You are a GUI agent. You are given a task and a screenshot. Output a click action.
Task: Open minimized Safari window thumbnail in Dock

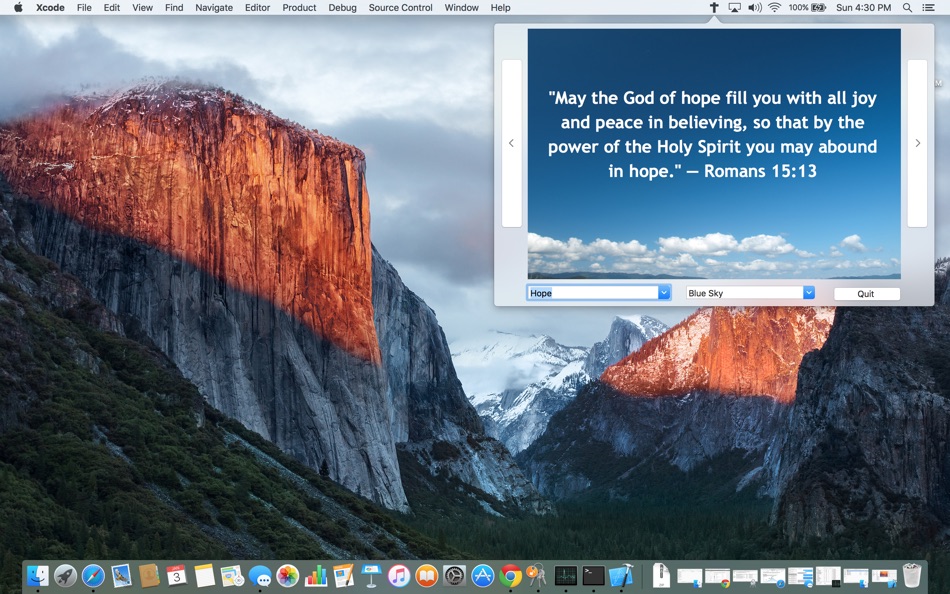[773, 578]
